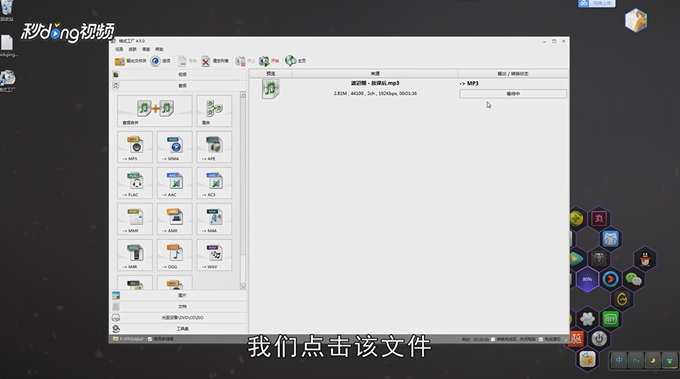Toggle the Complete Notify checkbox
The image size is (680, 379).
[541, 339]
